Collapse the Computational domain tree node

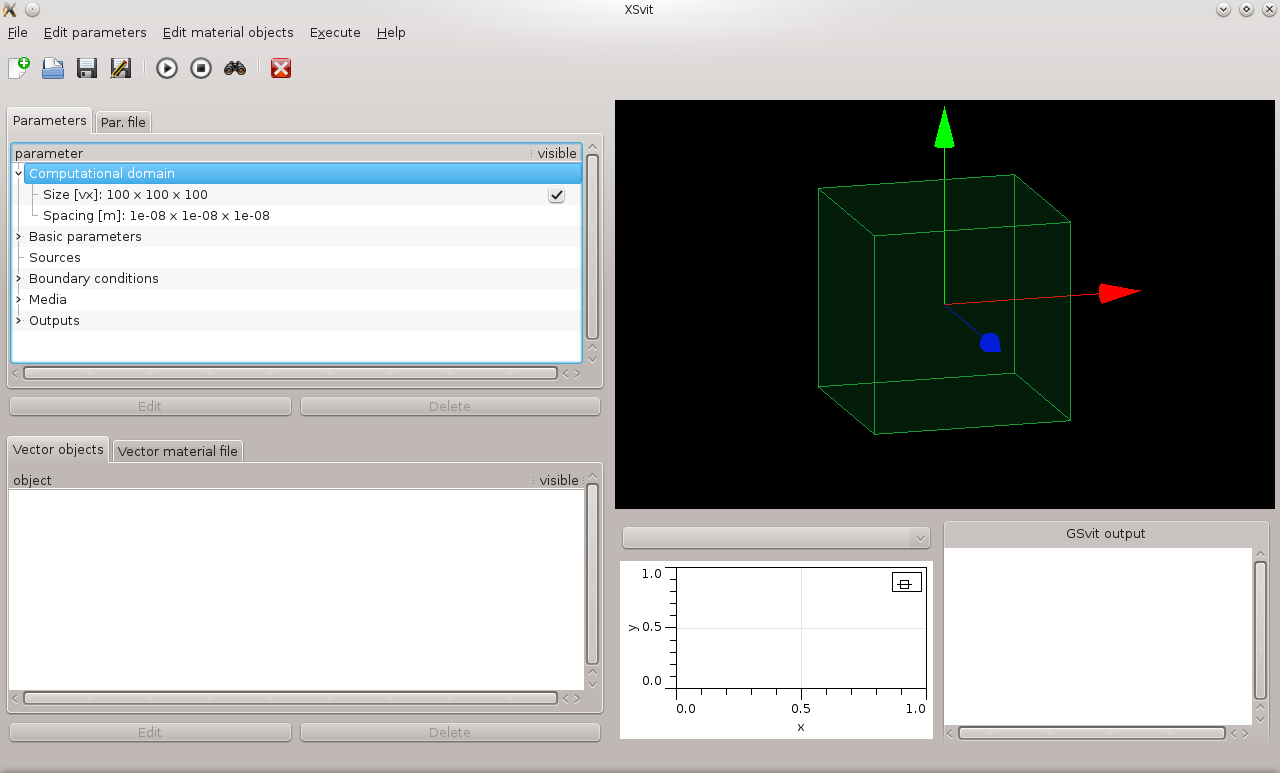18,174
